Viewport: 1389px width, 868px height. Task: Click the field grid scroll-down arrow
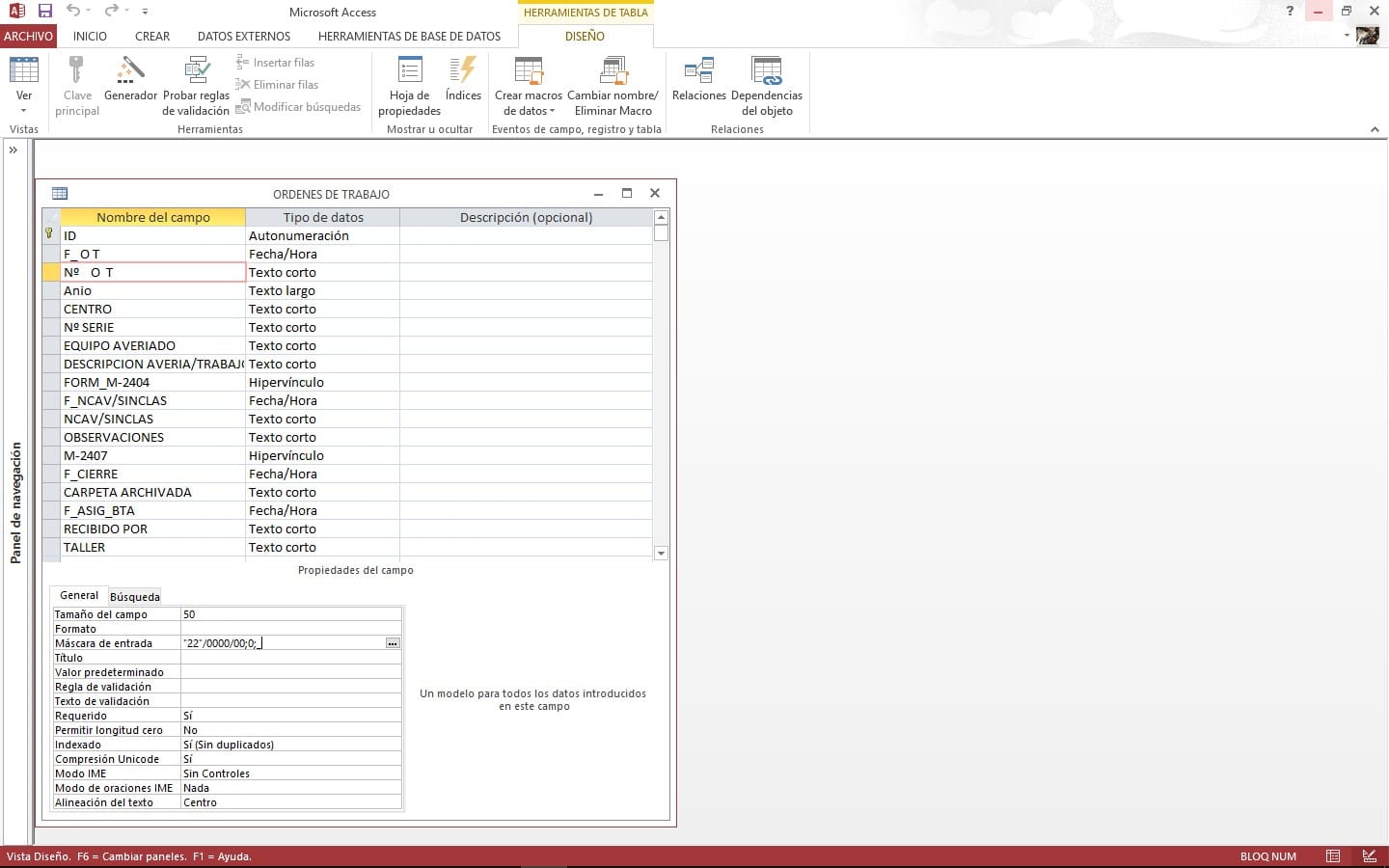(x=661, y=553)
